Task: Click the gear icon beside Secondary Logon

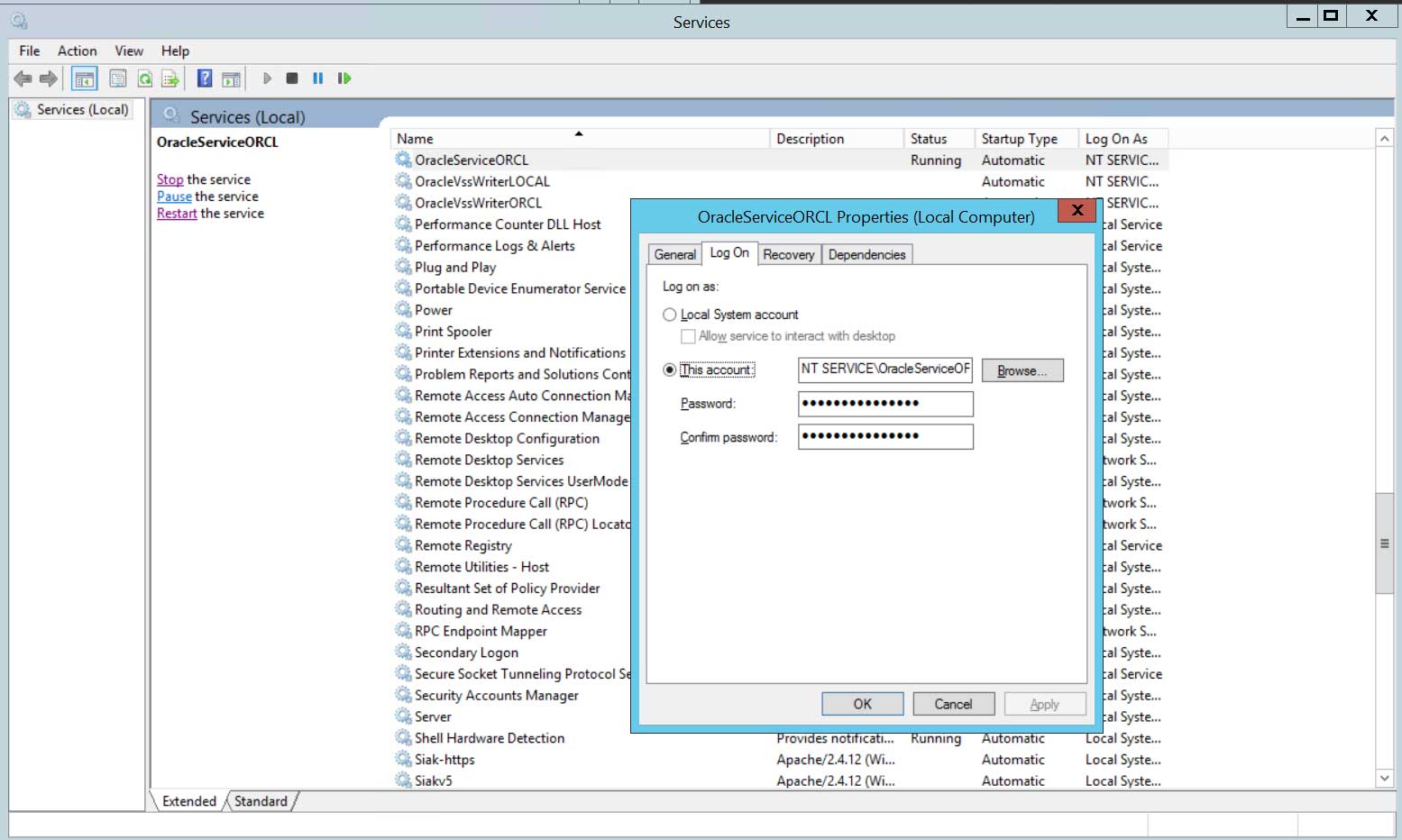Action: click(403, 653)
